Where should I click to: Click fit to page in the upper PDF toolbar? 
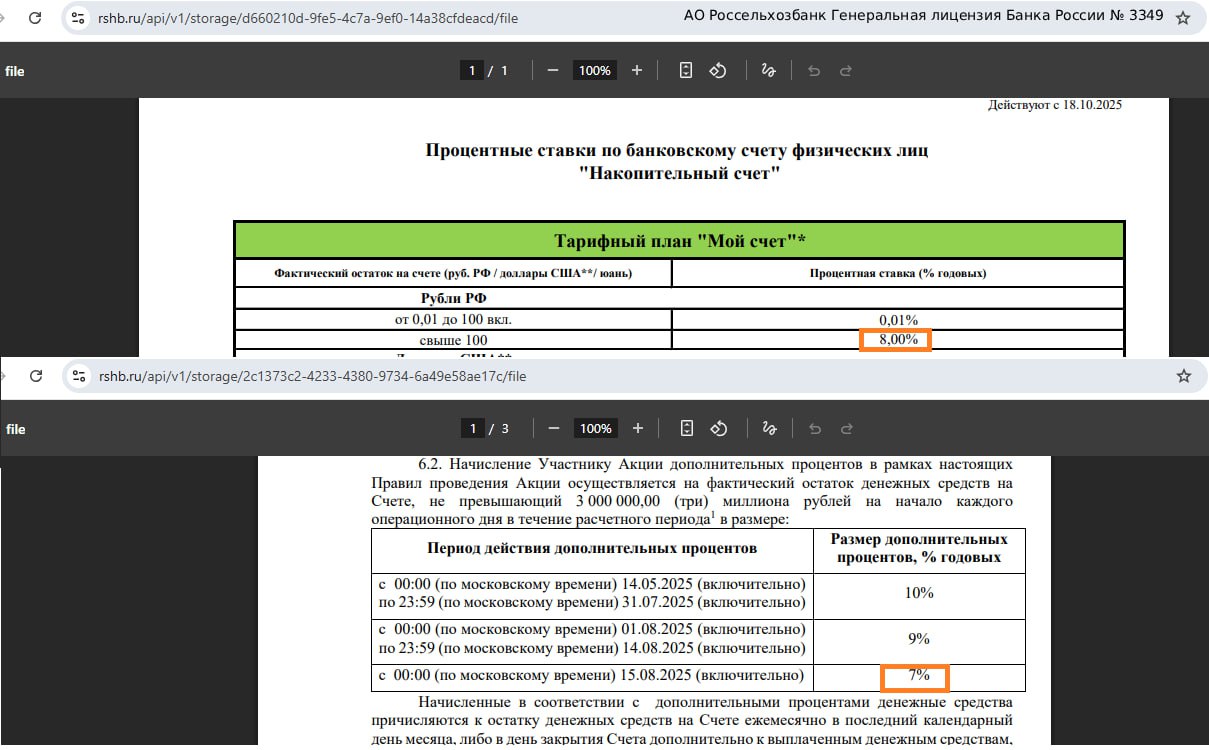point(686,70)
